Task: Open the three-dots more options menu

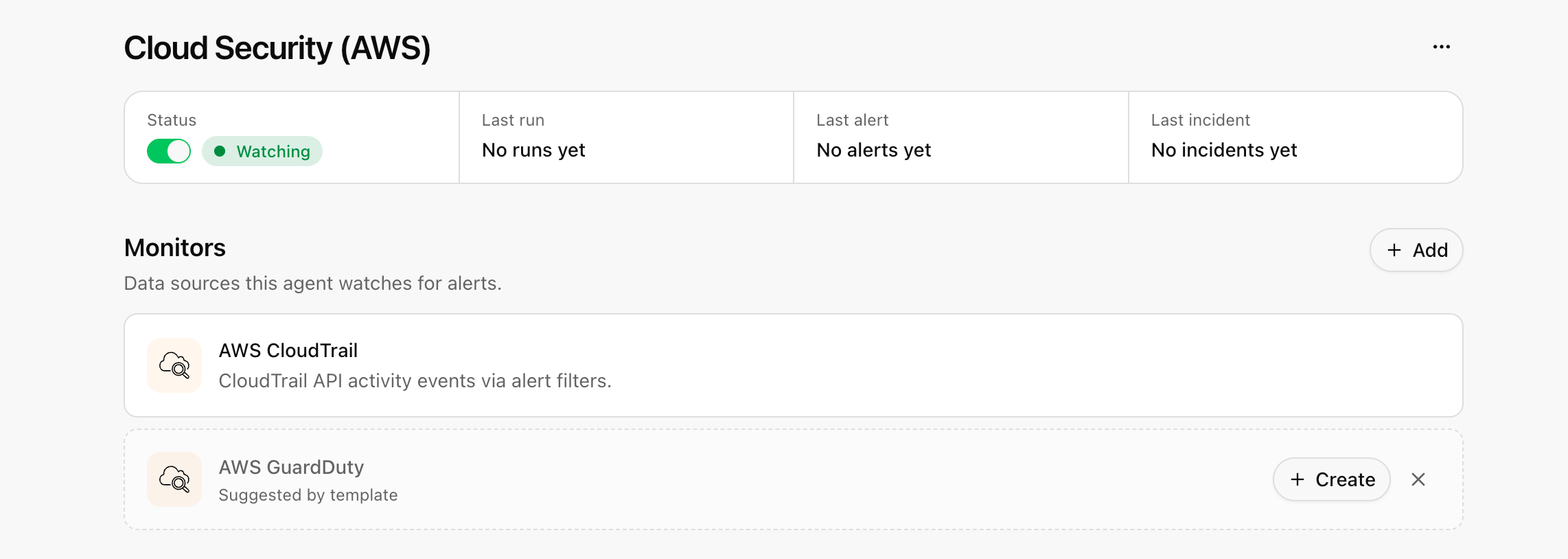Action: pyautogui.click(x=1441, y=47)
